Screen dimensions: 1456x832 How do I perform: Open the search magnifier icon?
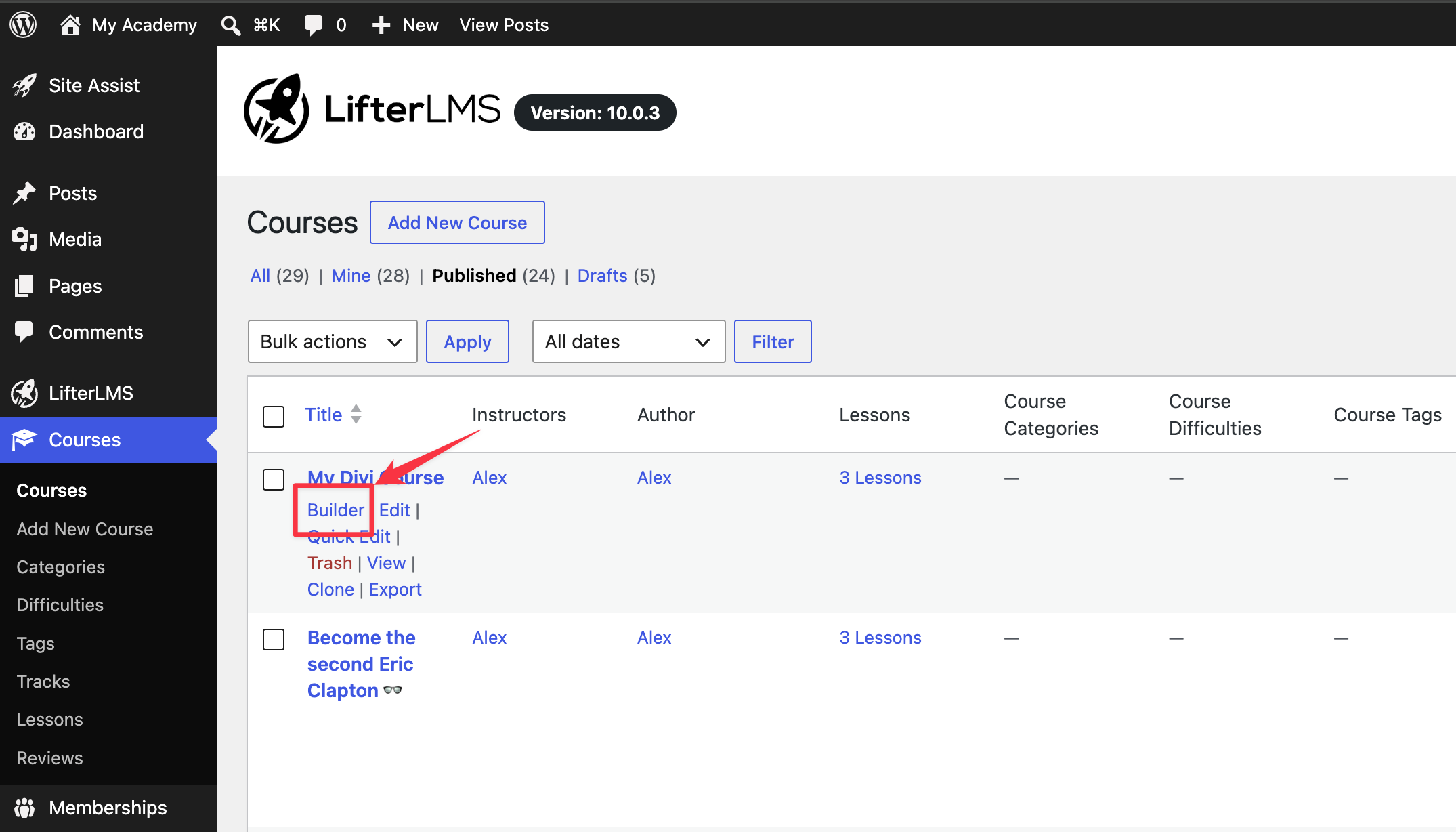[x=231, y=25]
